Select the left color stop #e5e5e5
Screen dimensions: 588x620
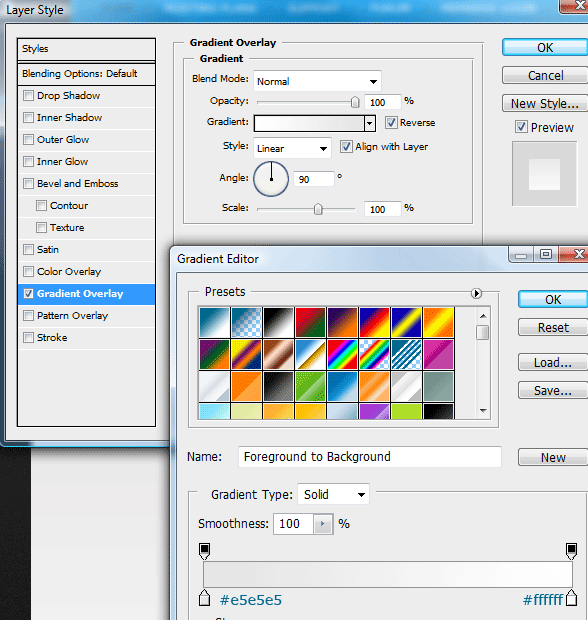[x=204, y=598]
